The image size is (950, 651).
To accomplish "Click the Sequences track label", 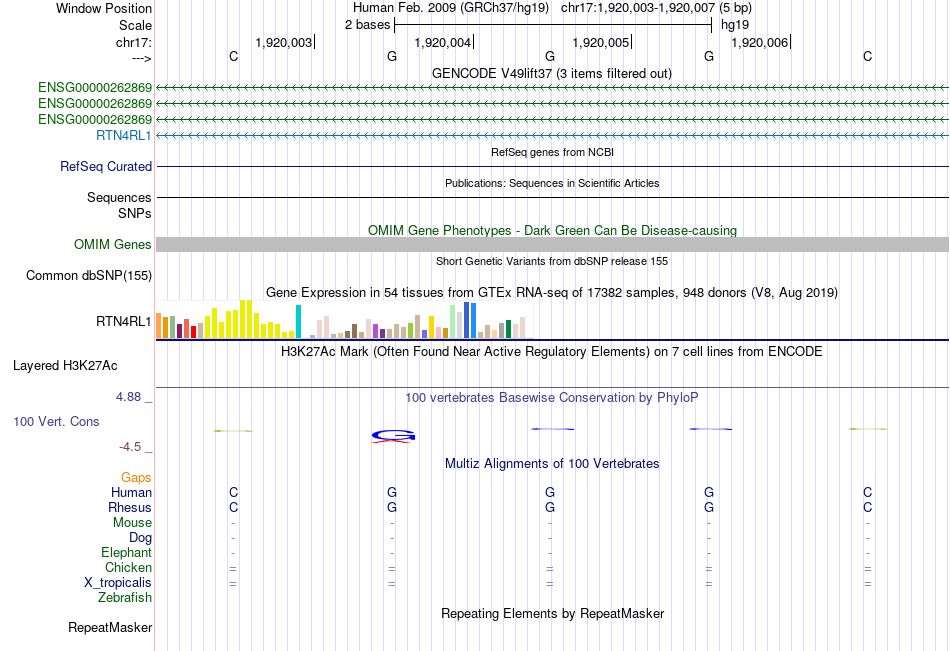I will tap(119, 198).
